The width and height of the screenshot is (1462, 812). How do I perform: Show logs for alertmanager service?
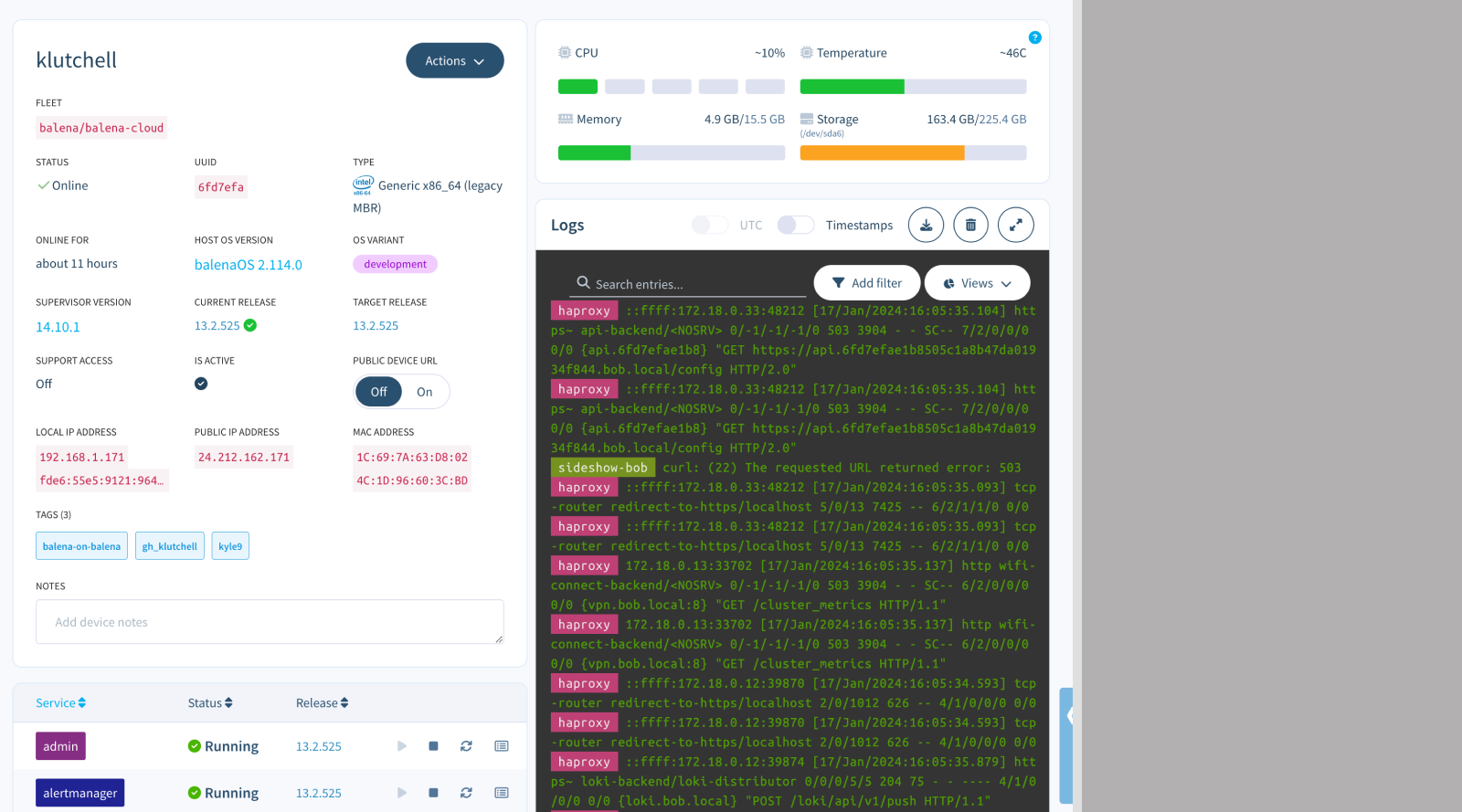click(x=502, y=793)
